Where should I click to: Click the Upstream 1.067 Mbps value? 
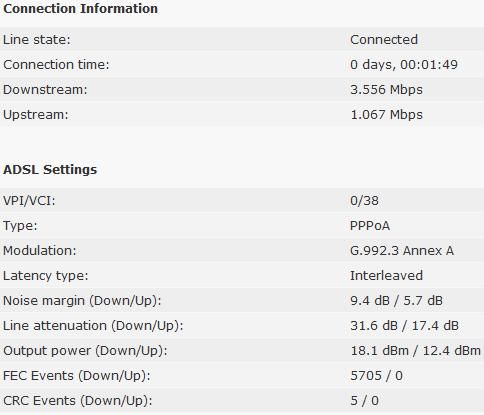[386, 115]
